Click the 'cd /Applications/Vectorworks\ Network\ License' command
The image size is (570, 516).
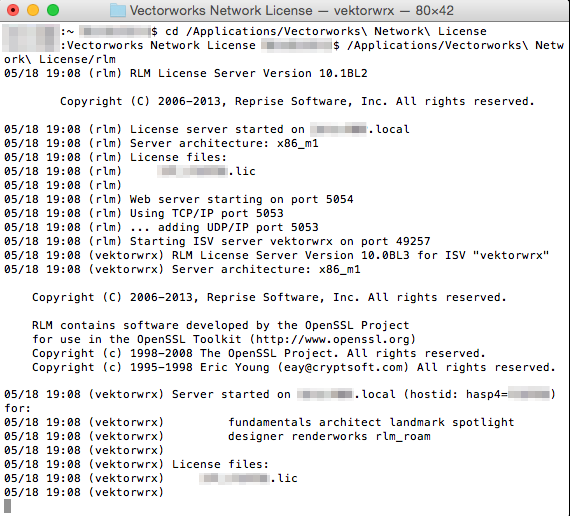pyautogui.click(x=325, y=31)
